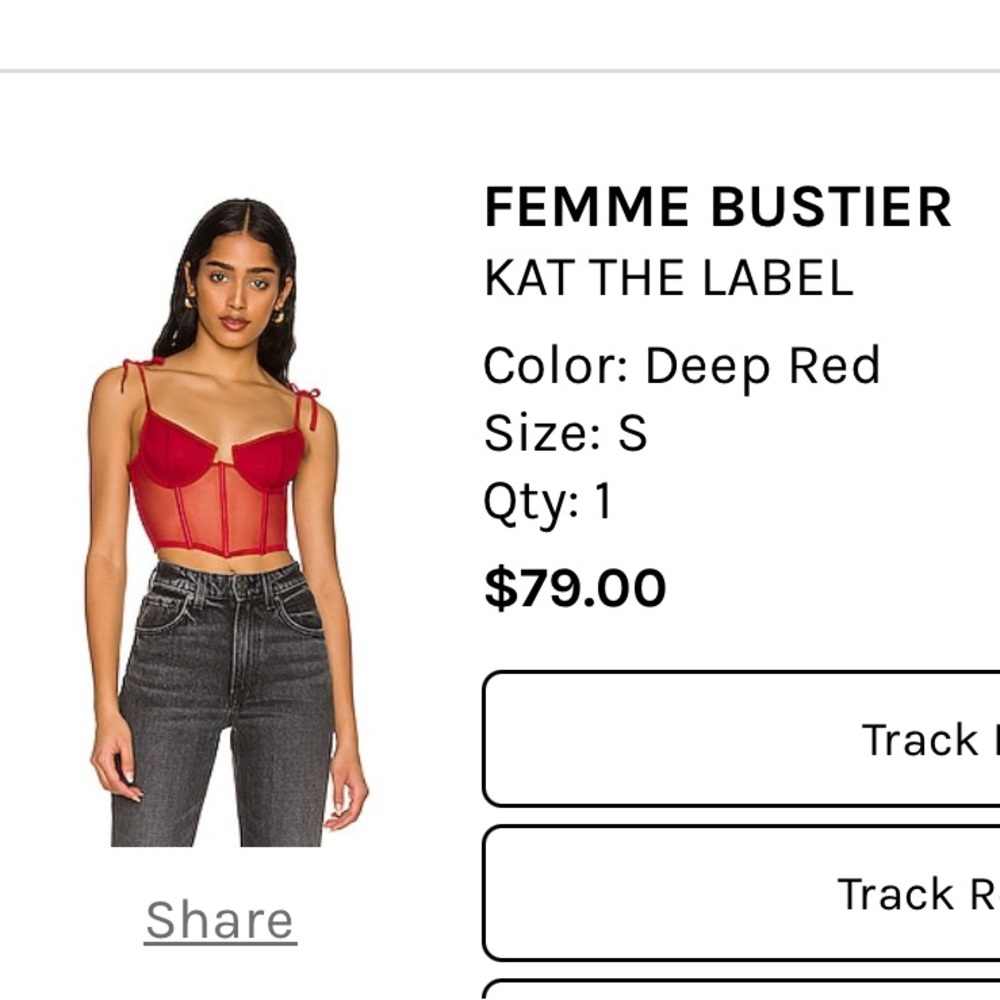Image resolution: width=1000 pixels, height=1000 pixels.
Task: Click the Share link below the product image
Action: coord(218,918)
